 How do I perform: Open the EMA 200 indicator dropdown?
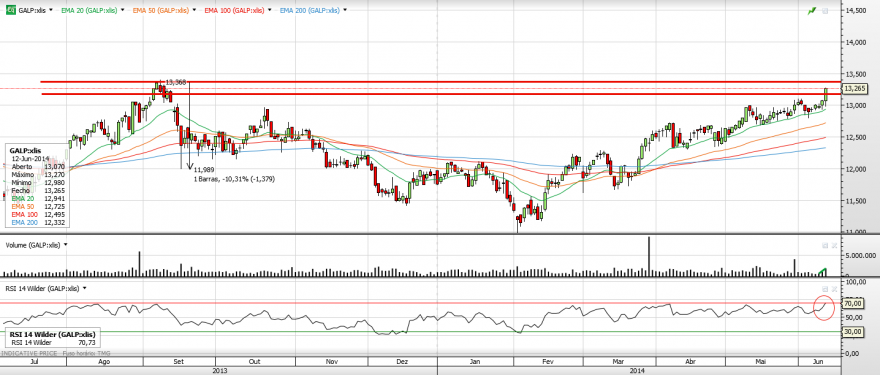click(345, 10)
